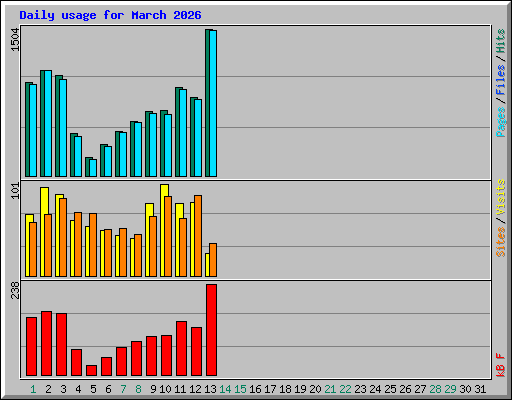Click day 24 on the x-axis
Viewport: 512px width, 400px height.
pyautogui.click(x=375, y=389)
